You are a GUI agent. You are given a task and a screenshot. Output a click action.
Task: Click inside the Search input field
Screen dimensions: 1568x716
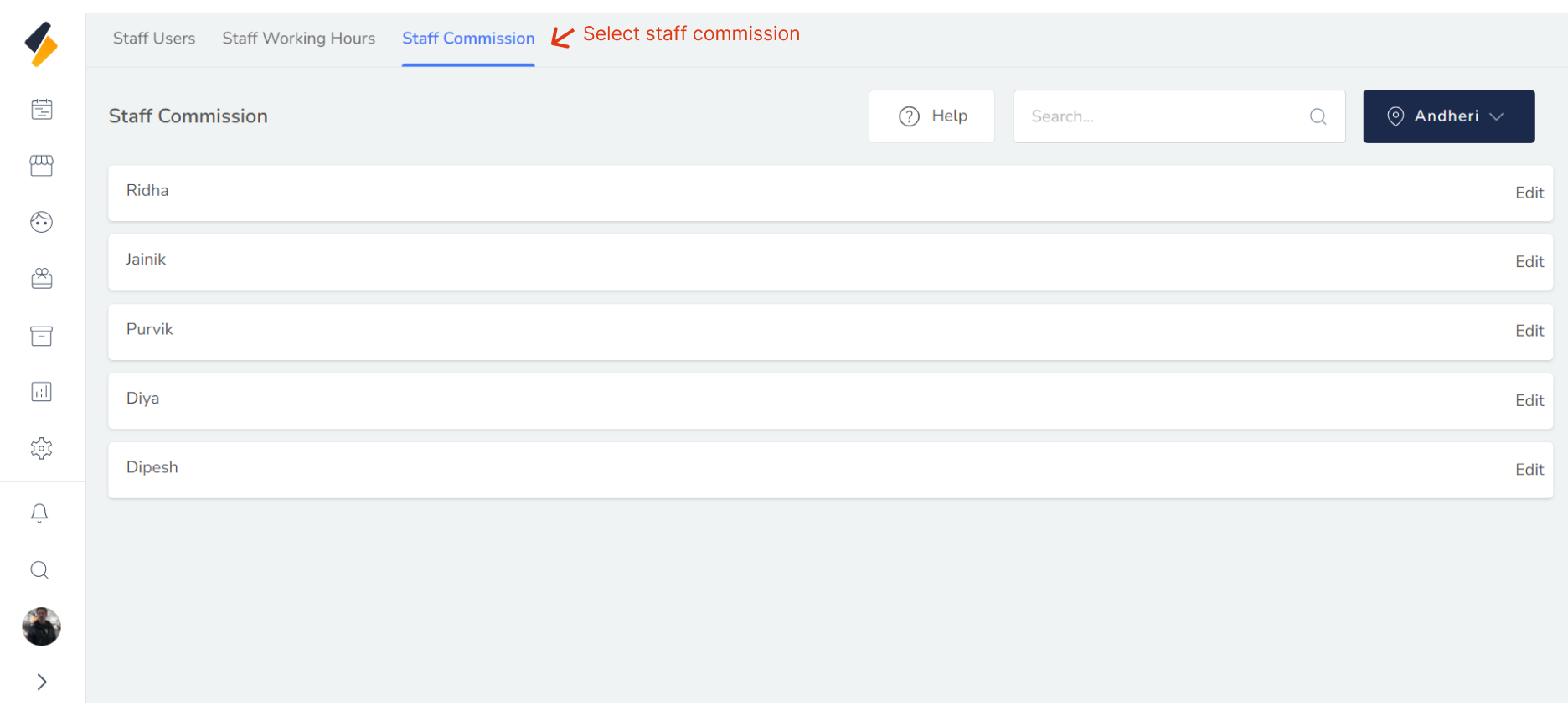coord(1156,116)
